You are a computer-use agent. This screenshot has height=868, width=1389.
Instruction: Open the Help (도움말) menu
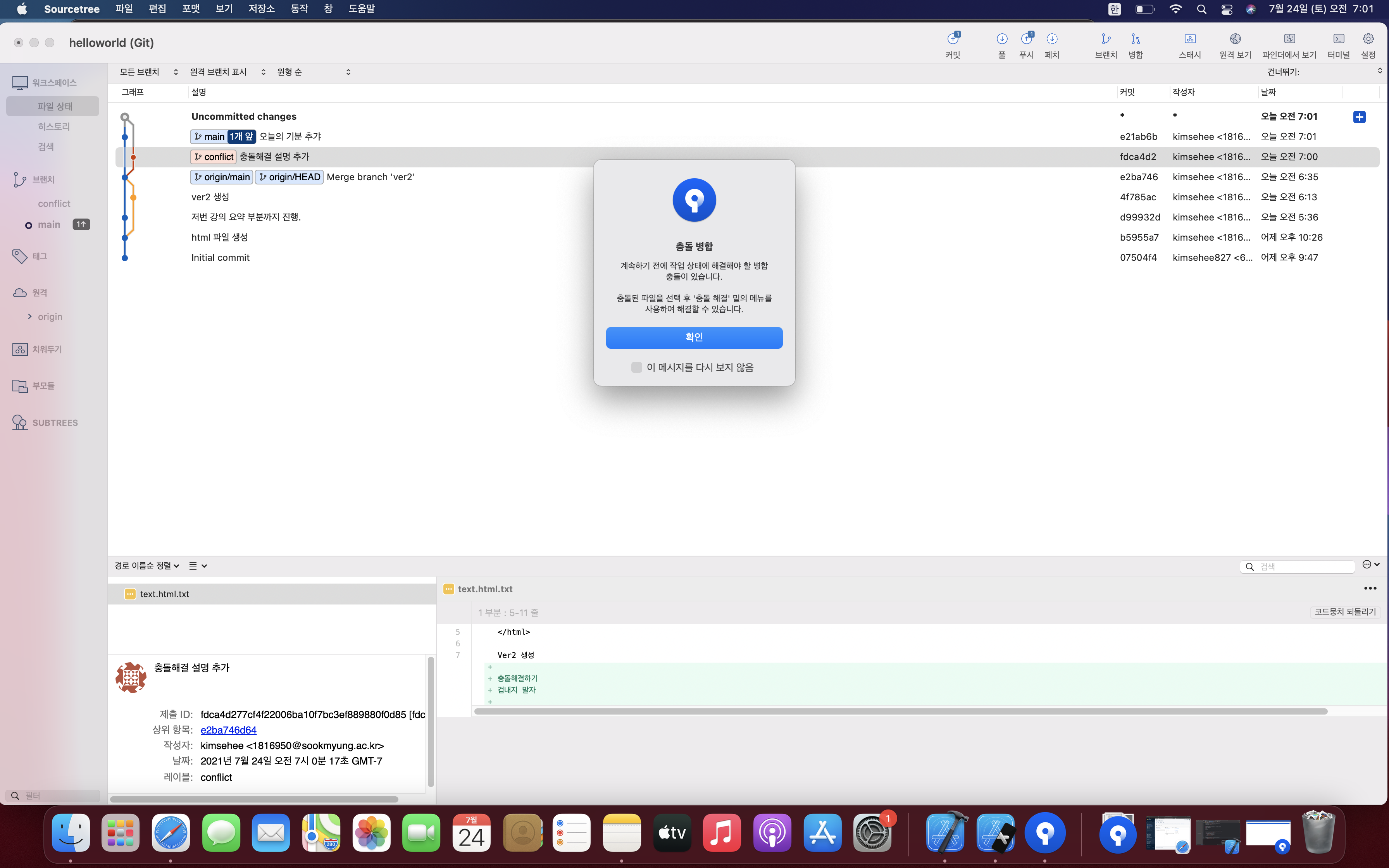point(362,9)
